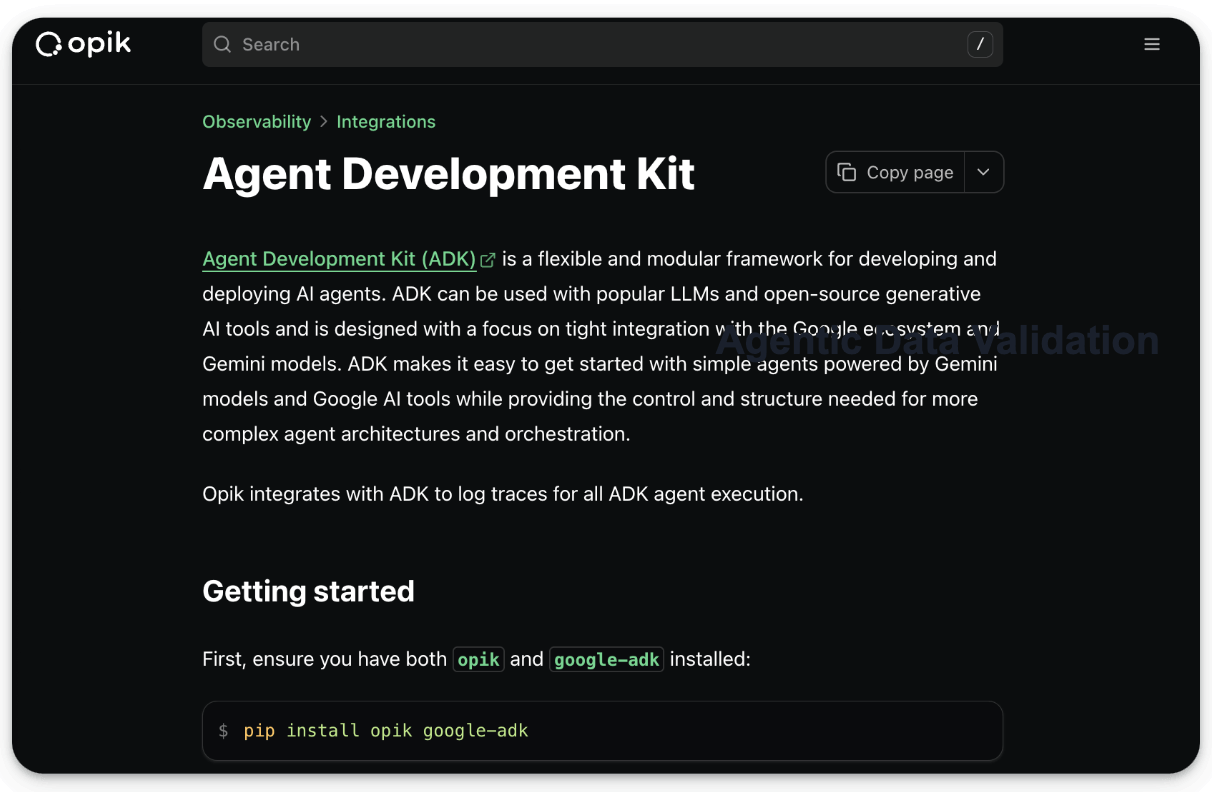
Task: Click the Opik logo
Action: pyautogui.click(x=84, y=44)
